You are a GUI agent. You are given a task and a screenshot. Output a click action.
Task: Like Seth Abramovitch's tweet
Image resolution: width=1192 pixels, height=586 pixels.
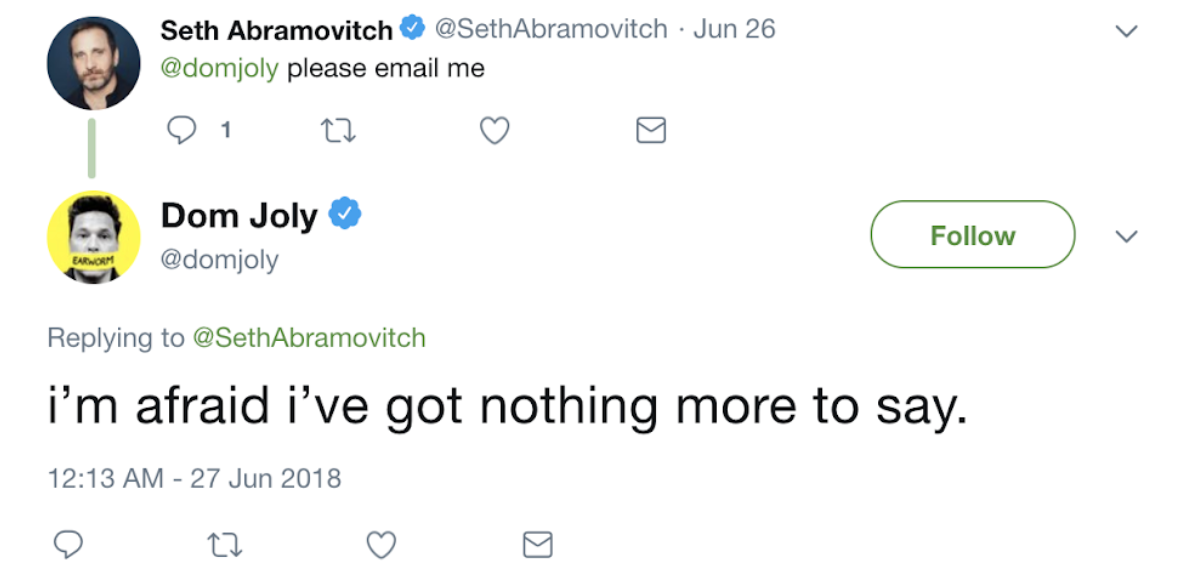(495, 130)
